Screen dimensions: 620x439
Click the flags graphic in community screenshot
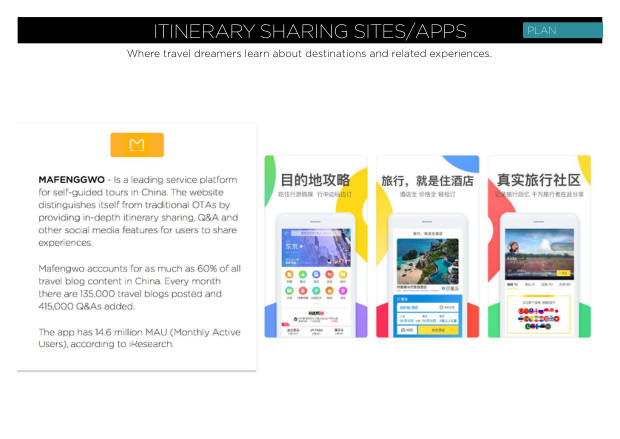[x=539, y=318]
